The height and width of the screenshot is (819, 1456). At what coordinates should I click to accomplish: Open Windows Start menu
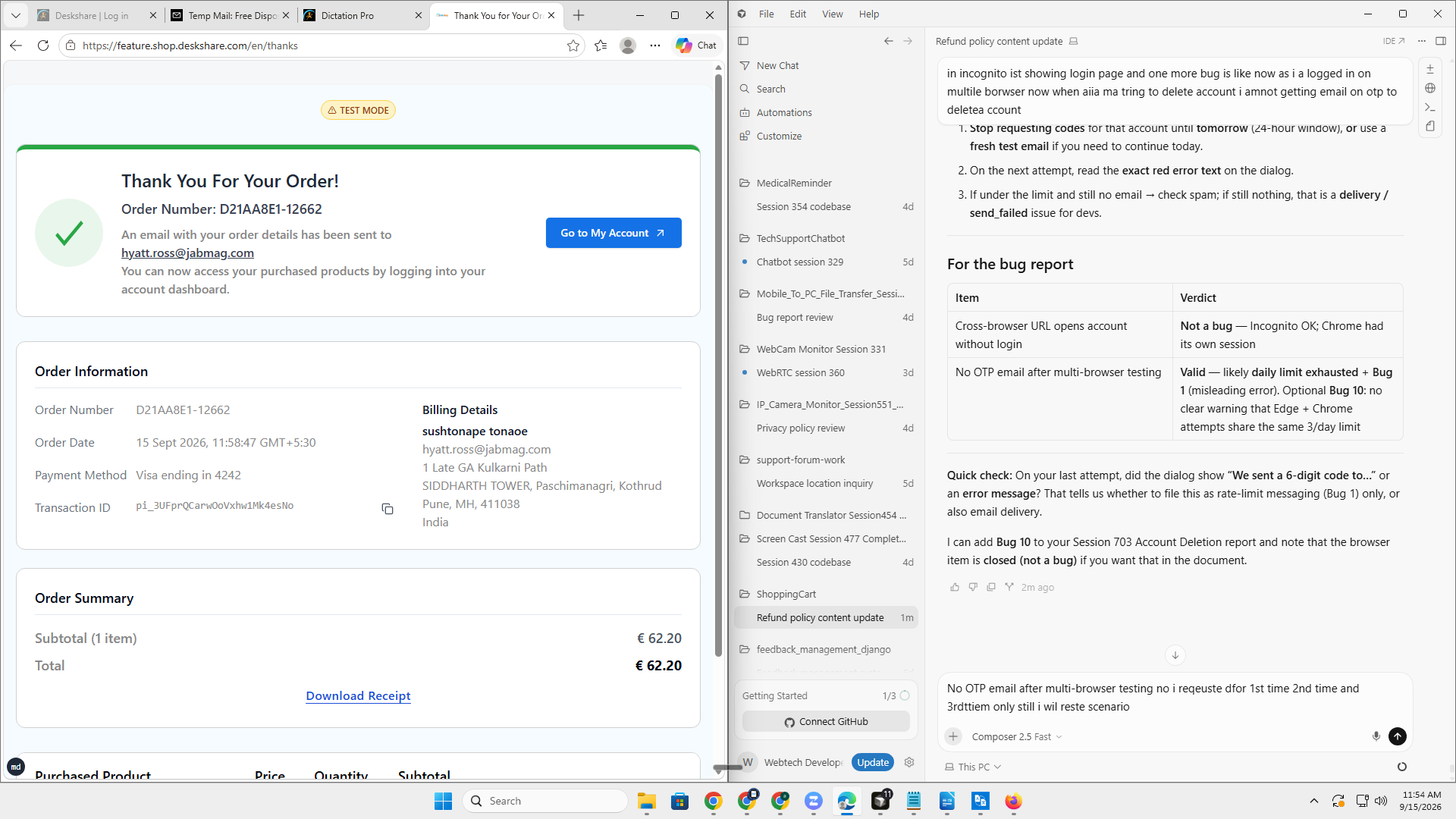tap(443, 801)
